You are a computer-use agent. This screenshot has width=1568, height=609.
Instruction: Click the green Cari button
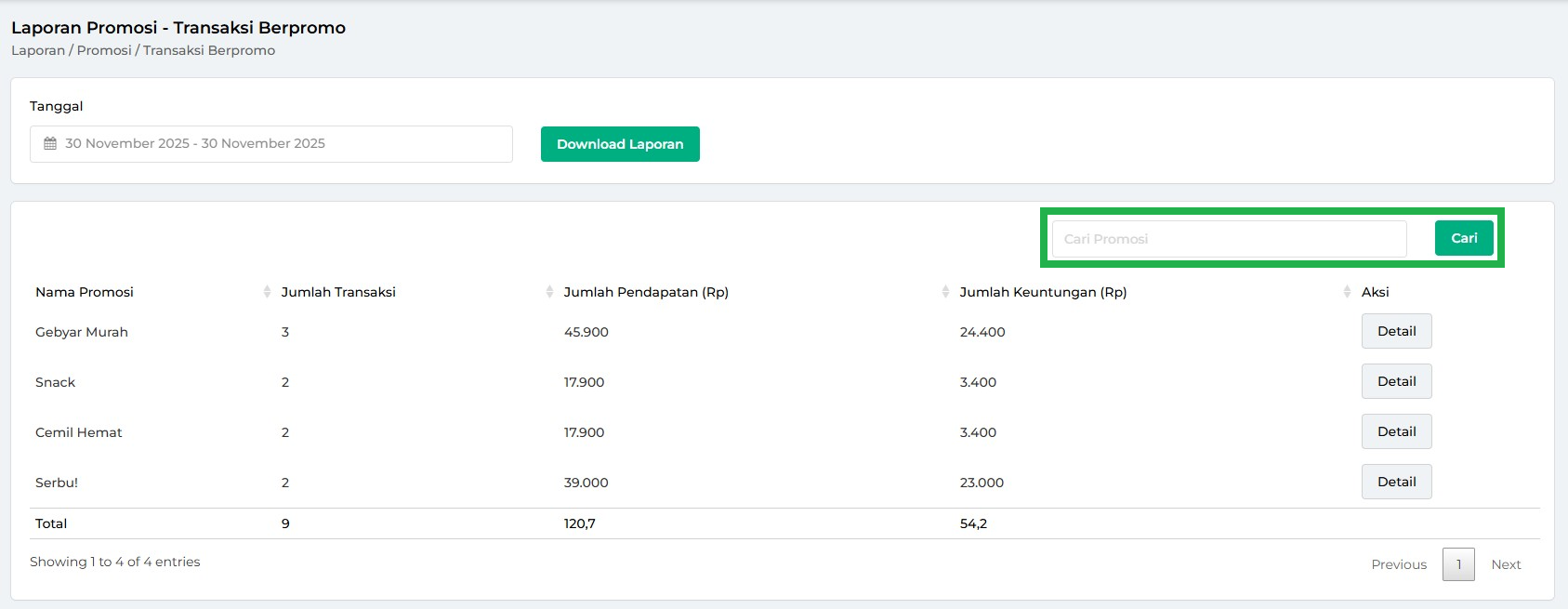click(x=1463, y=238)
